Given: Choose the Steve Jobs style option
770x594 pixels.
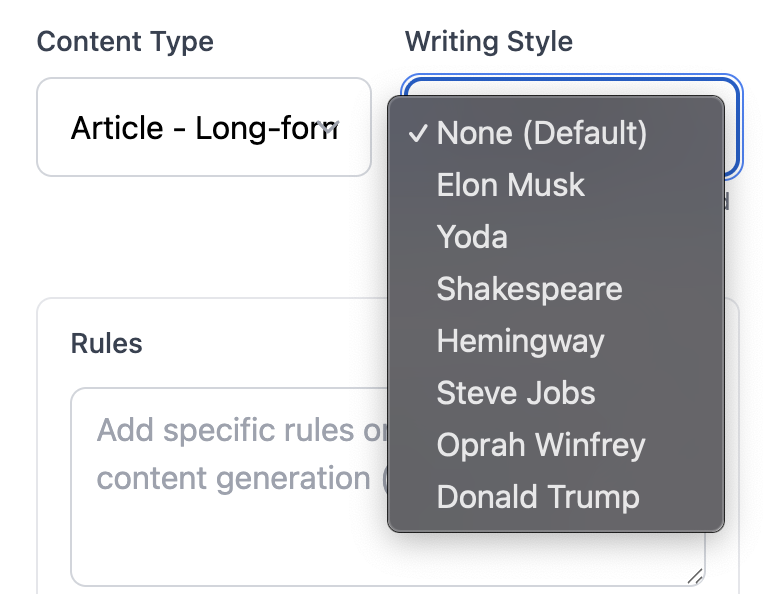Looking at the screenshot, I should point(516,393).
